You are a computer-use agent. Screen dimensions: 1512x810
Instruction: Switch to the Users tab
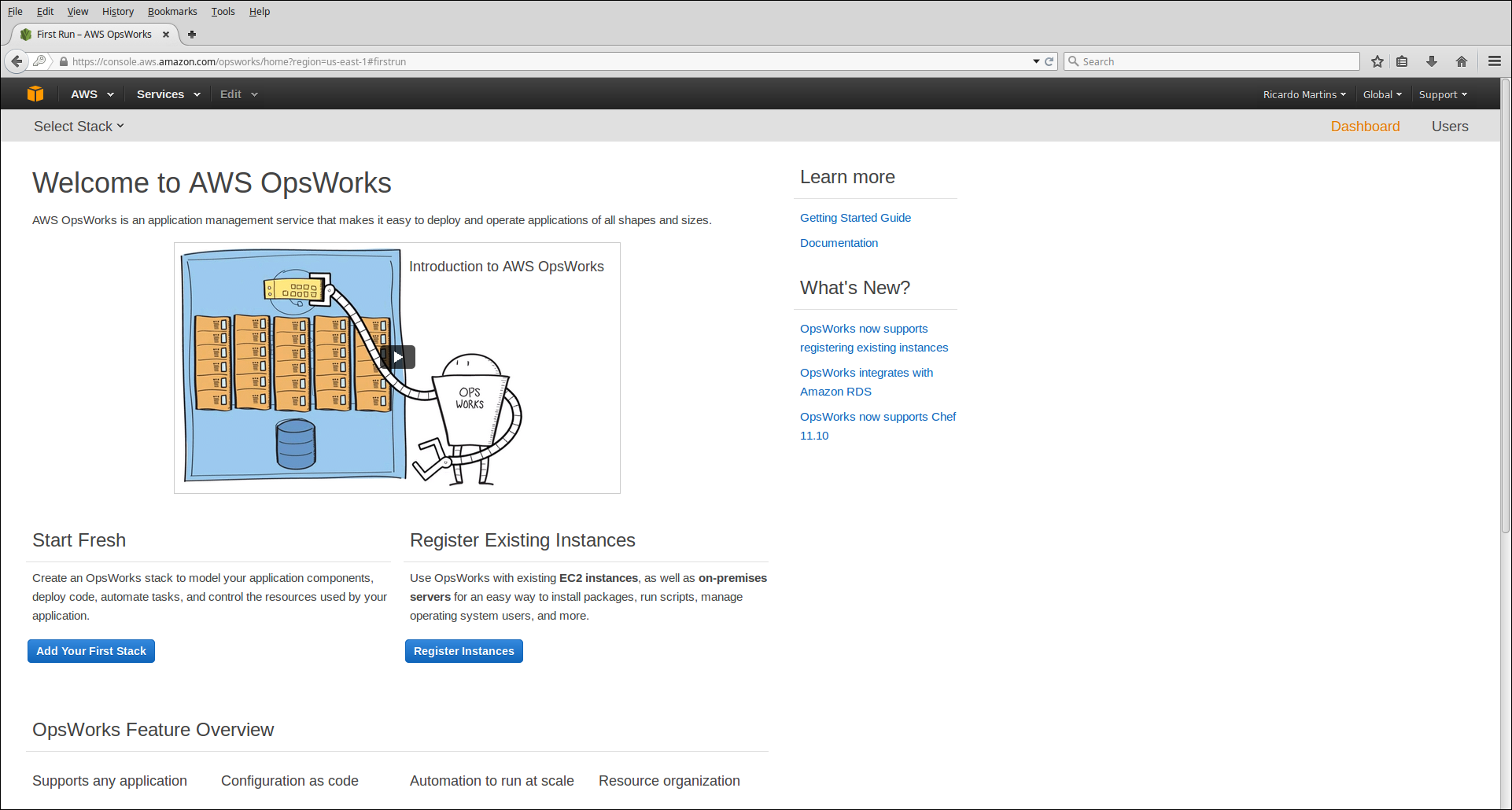pyautogui.click(x=1449, y=127)
